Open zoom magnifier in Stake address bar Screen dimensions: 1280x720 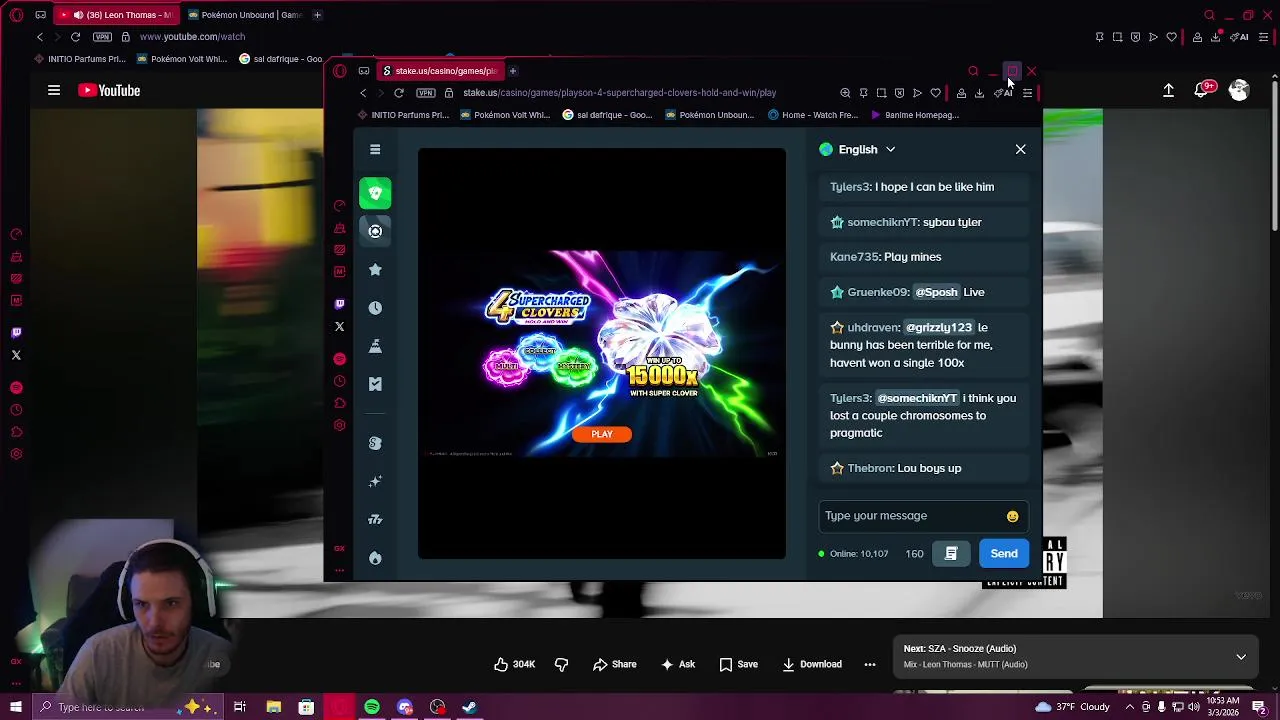845,93
